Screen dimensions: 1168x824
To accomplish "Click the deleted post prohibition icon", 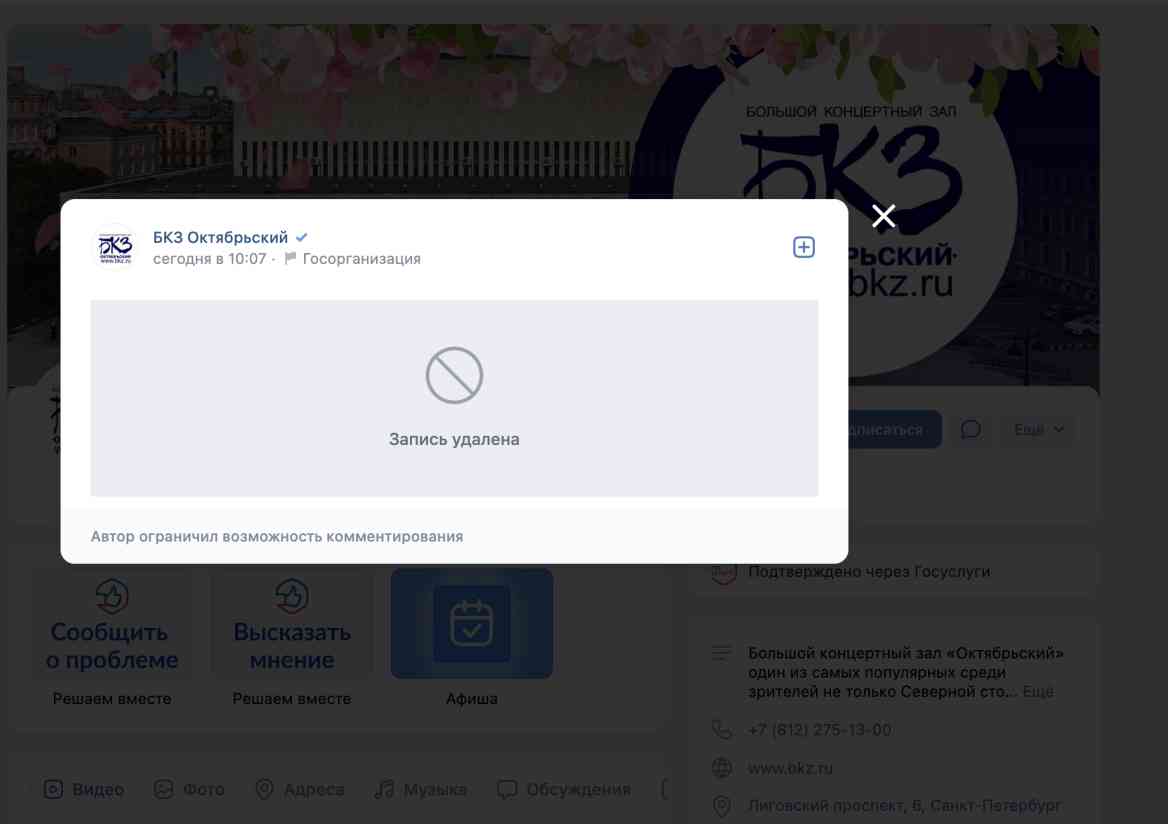I will pyautogui.click(x=454, y=375).
